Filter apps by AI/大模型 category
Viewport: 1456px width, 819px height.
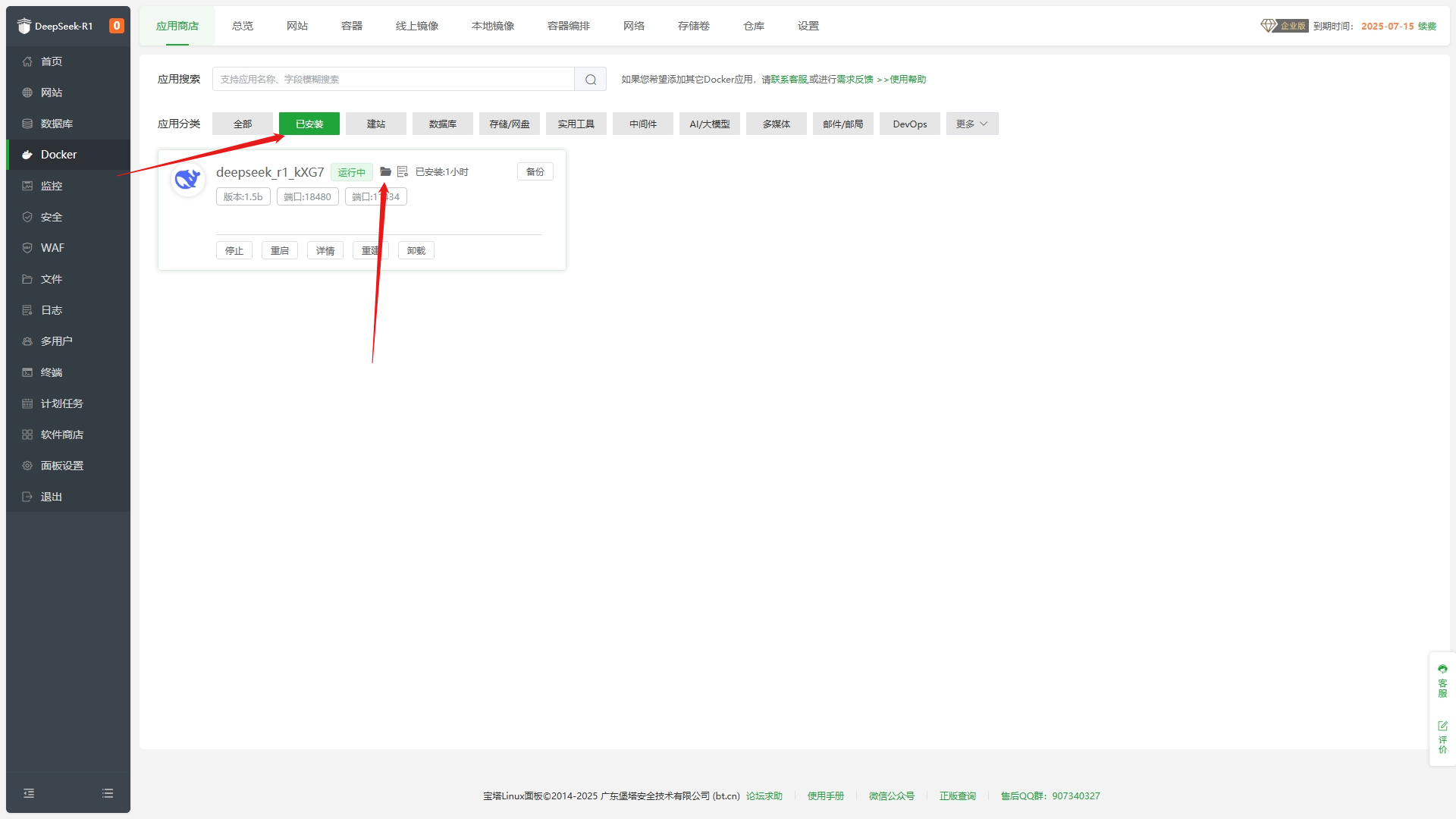point(710,124)
